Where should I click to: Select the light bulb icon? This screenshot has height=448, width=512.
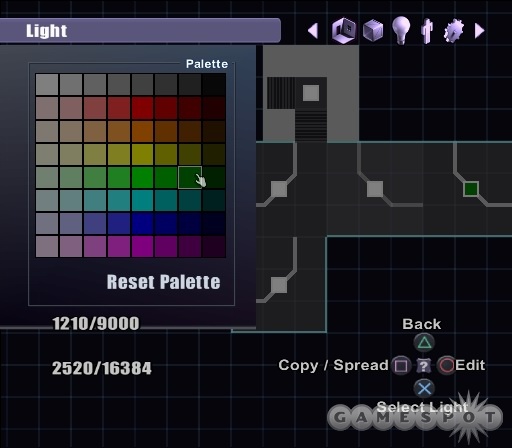click(400, 30)
